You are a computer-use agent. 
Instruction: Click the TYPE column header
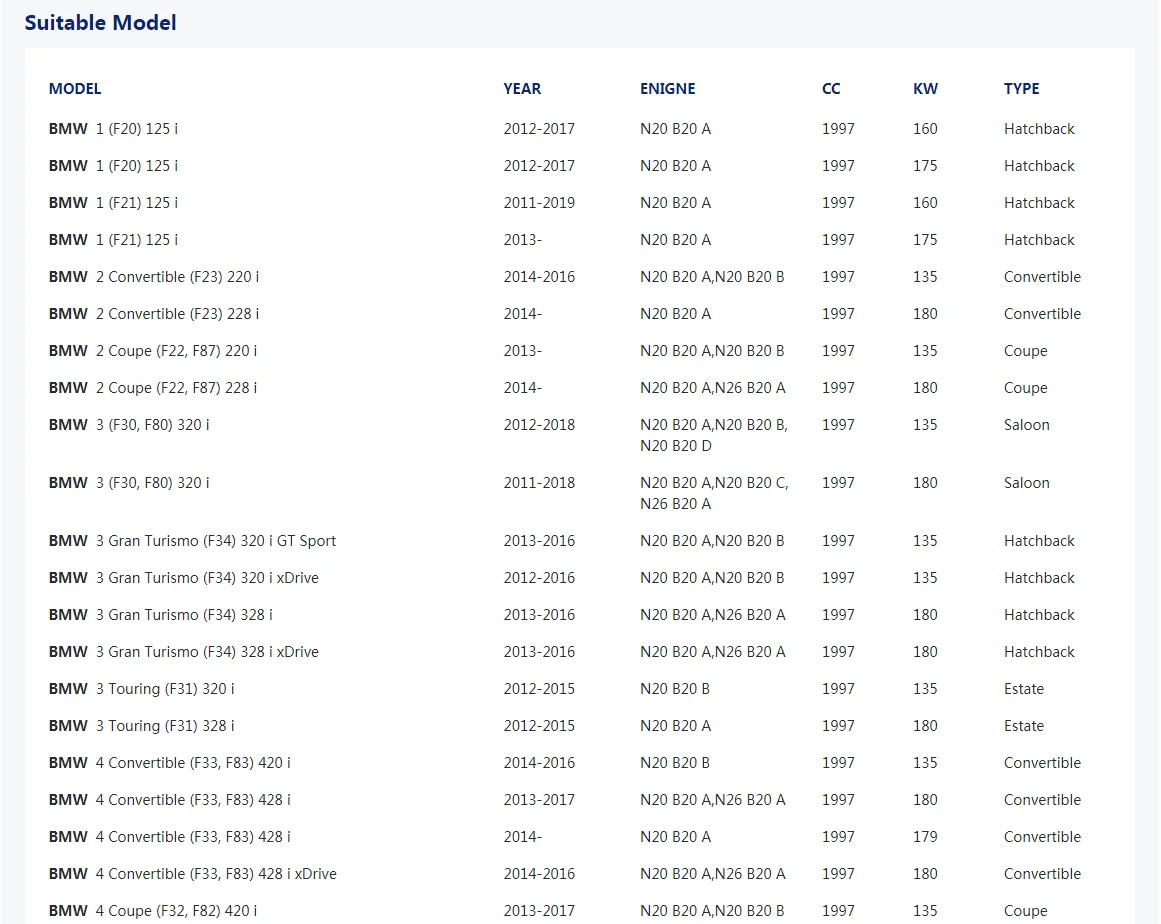(x=1021, y=89)
